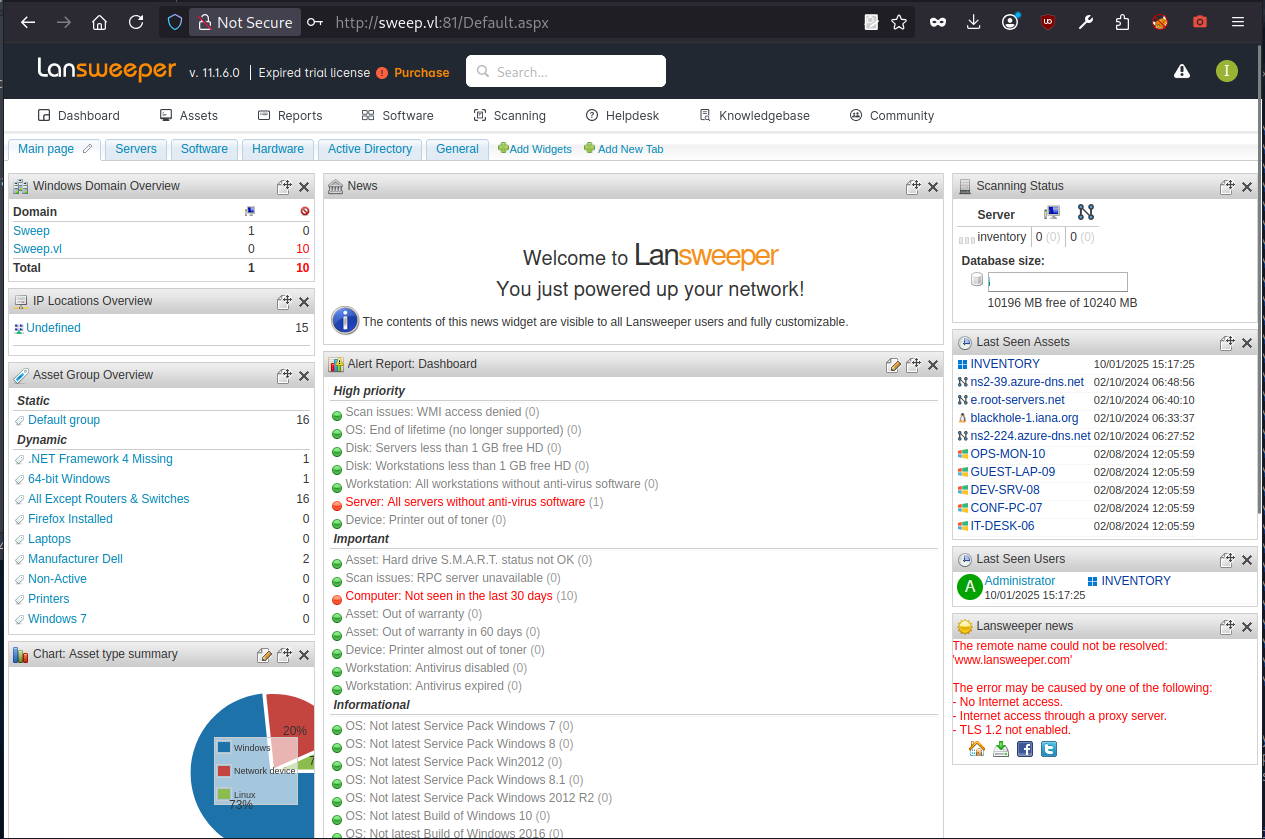Open Facebook icon in Lansweeper news widget

point(1025,749)
